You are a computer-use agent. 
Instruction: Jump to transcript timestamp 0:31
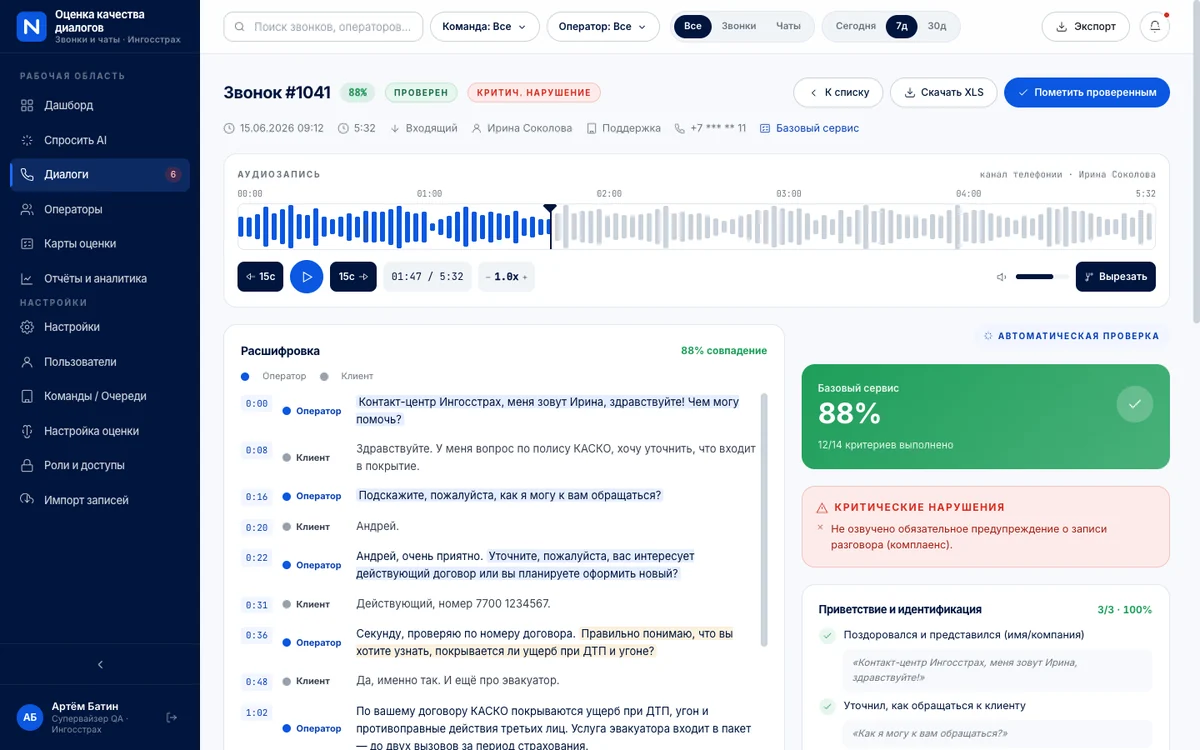coord(256,605)
